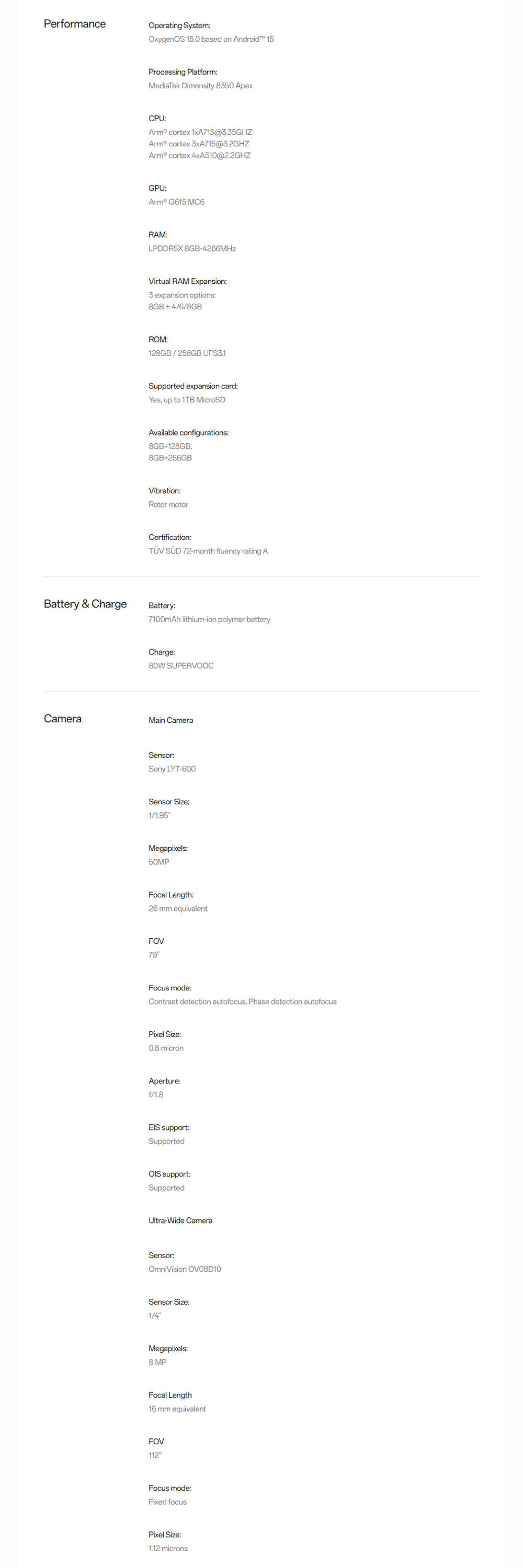
Task: Click the Camera section heading
Action: (x=62, y=718)
